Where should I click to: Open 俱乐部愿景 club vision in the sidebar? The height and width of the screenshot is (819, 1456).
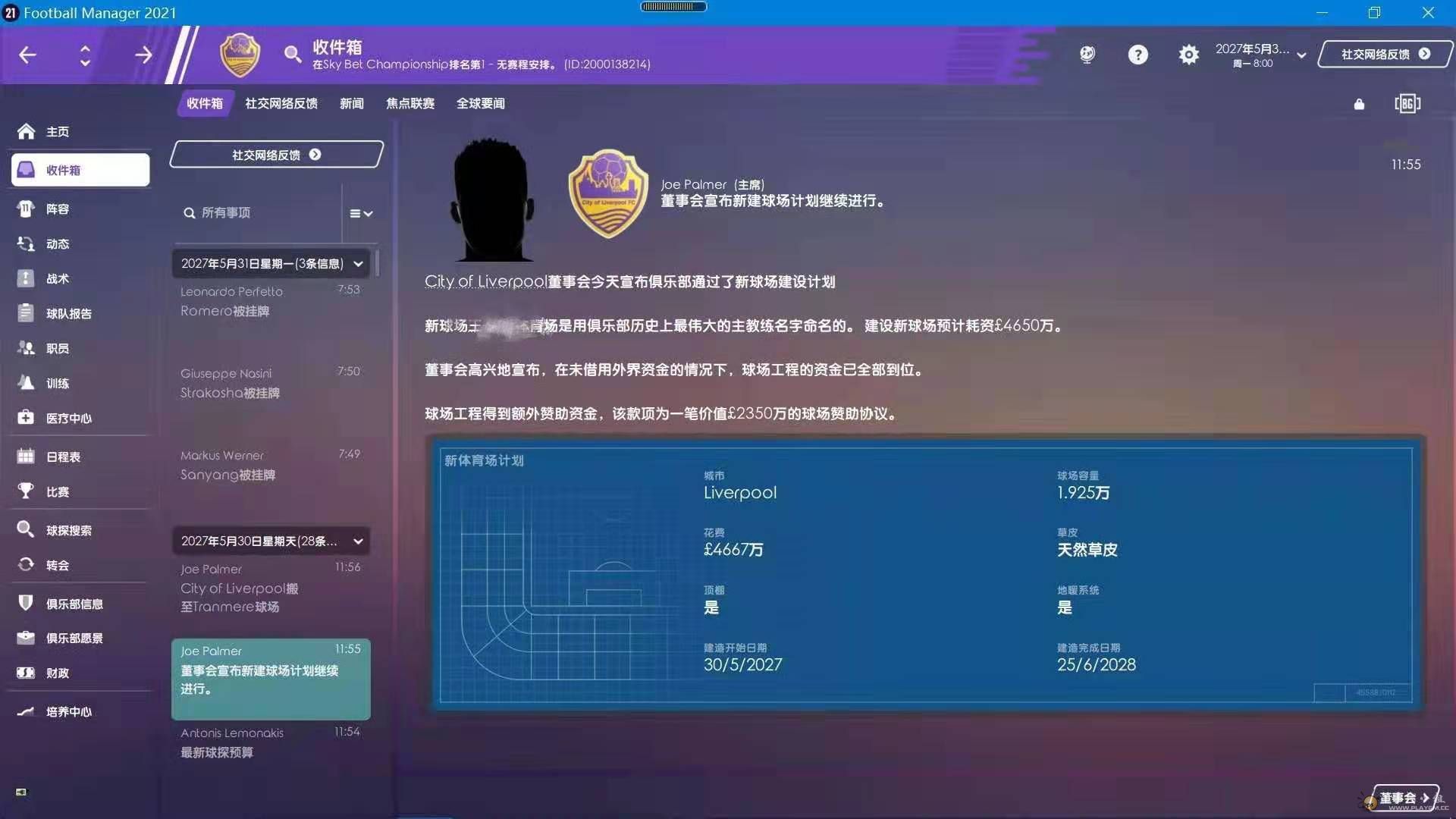click(80, 639)
